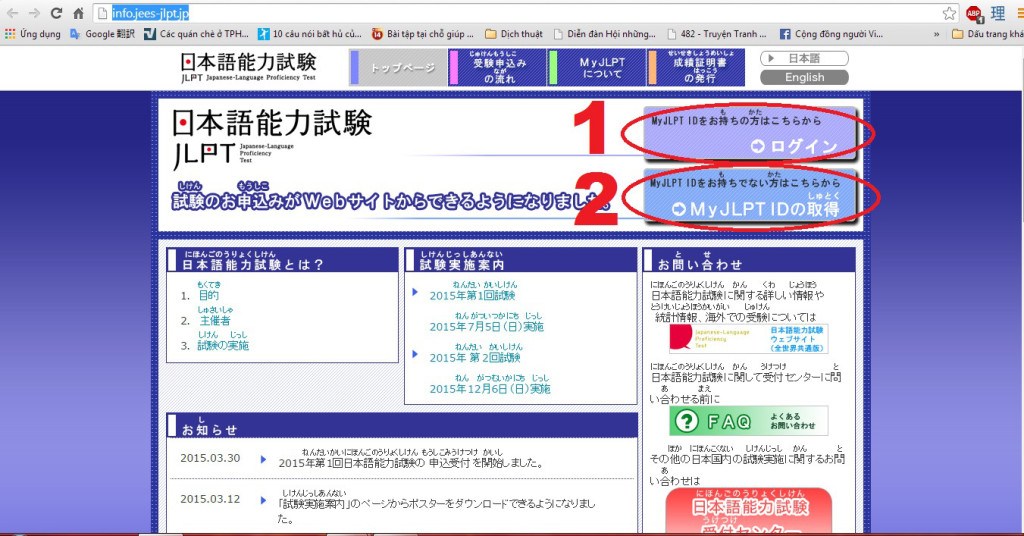Open the Dịch thuật bookmarks folder
The width and height of the screenshot is (1024, 536).
[x=514, y=34]
